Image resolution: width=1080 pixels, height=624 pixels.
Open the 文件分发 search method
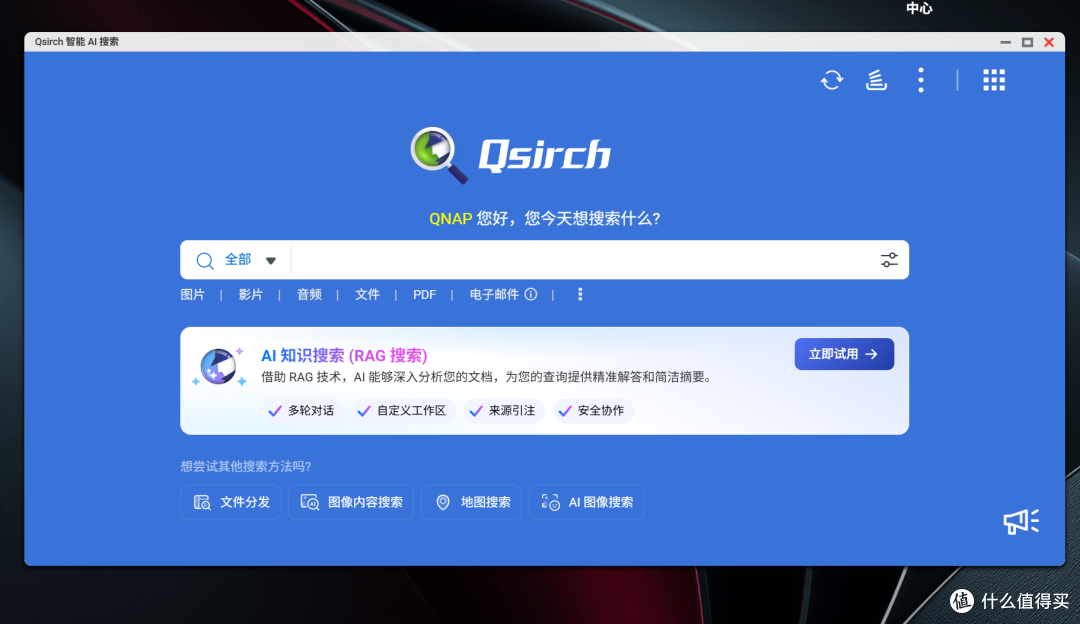231,502
